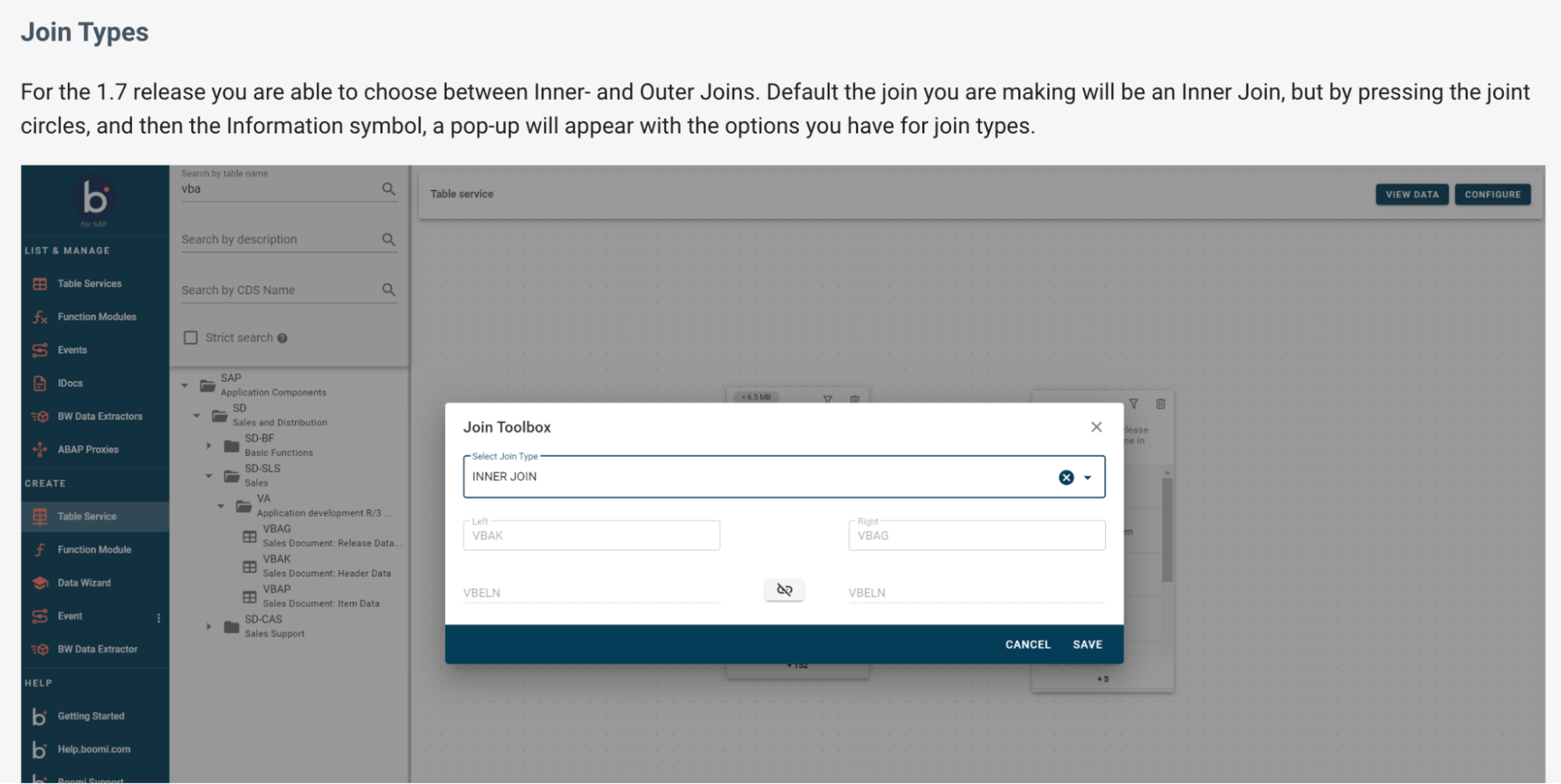This screenshot has width=1561, height=784.
Task: Enable the Strict search checkbox
Action: (191, 337)
